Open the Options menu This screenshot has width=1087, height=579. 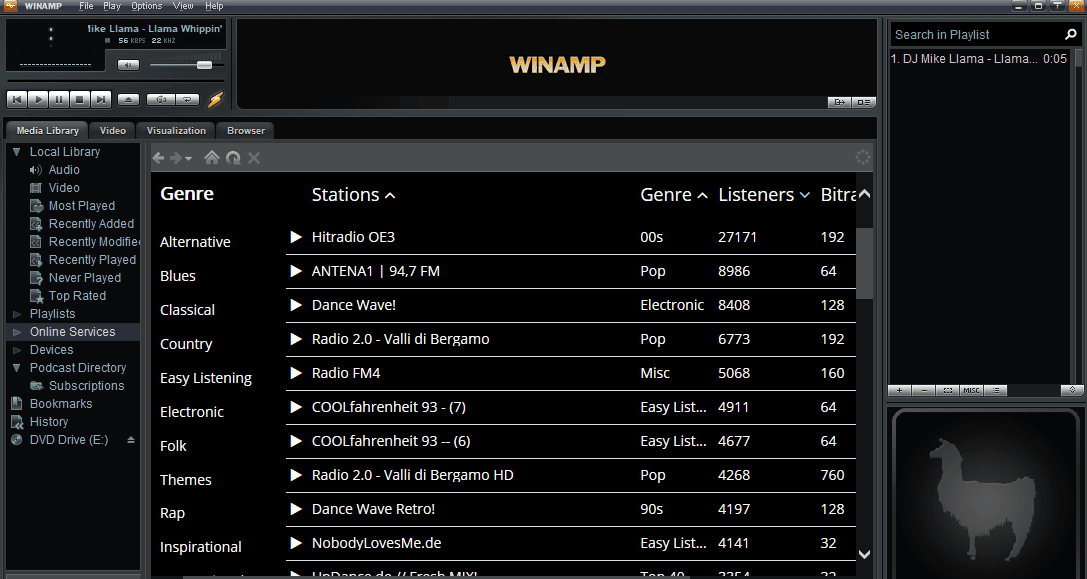146,6
